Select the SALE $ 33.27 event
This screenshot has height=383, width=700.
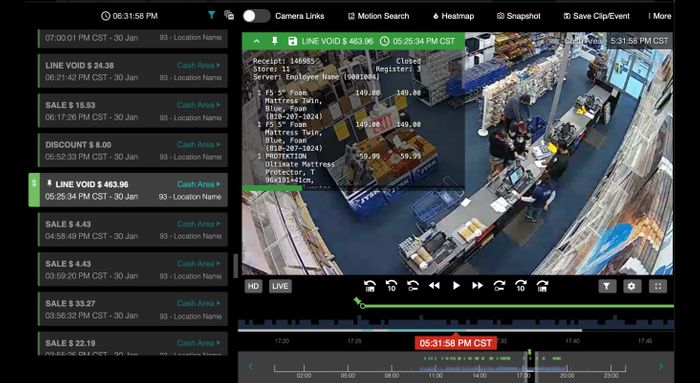[133, 309]
